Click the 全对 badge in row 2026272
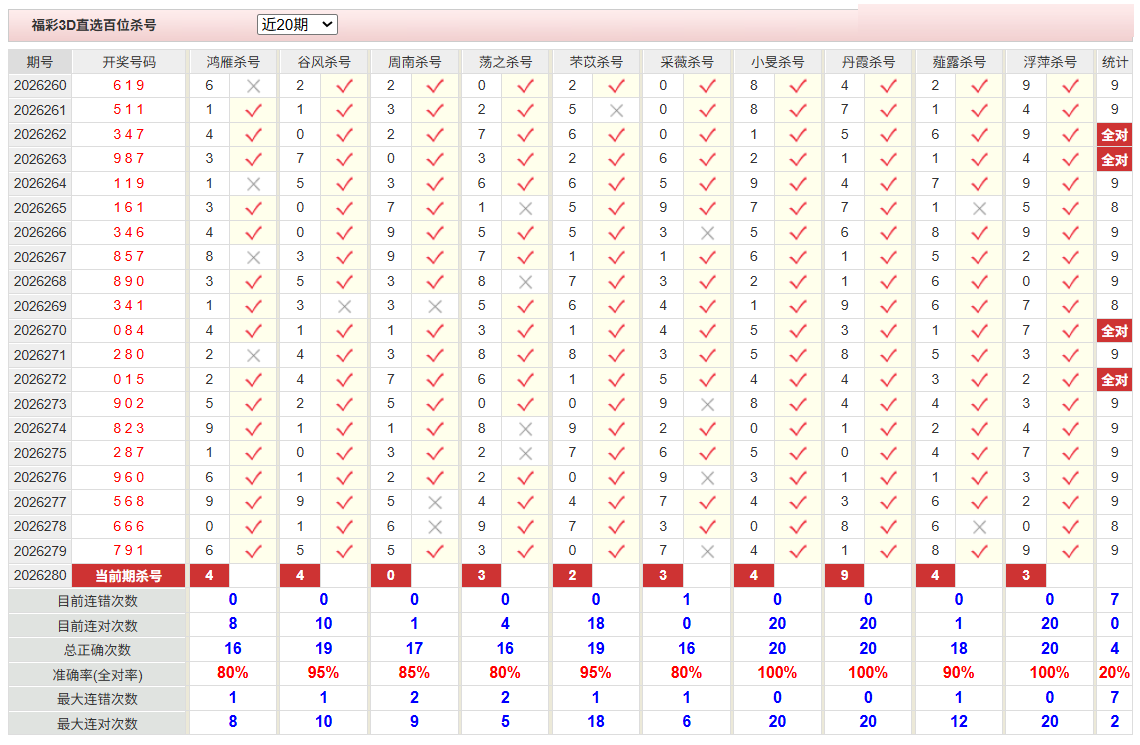This screenshot has height=745, width=1140. click(x=1115, y=380)
